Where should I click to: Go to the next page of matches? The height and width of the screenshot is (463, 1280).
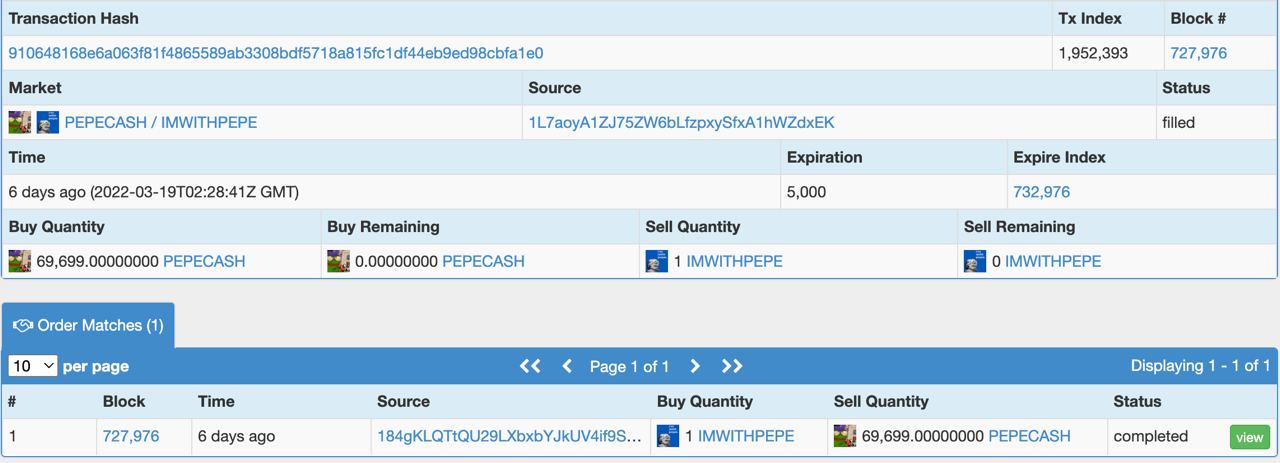pos(695,366)
